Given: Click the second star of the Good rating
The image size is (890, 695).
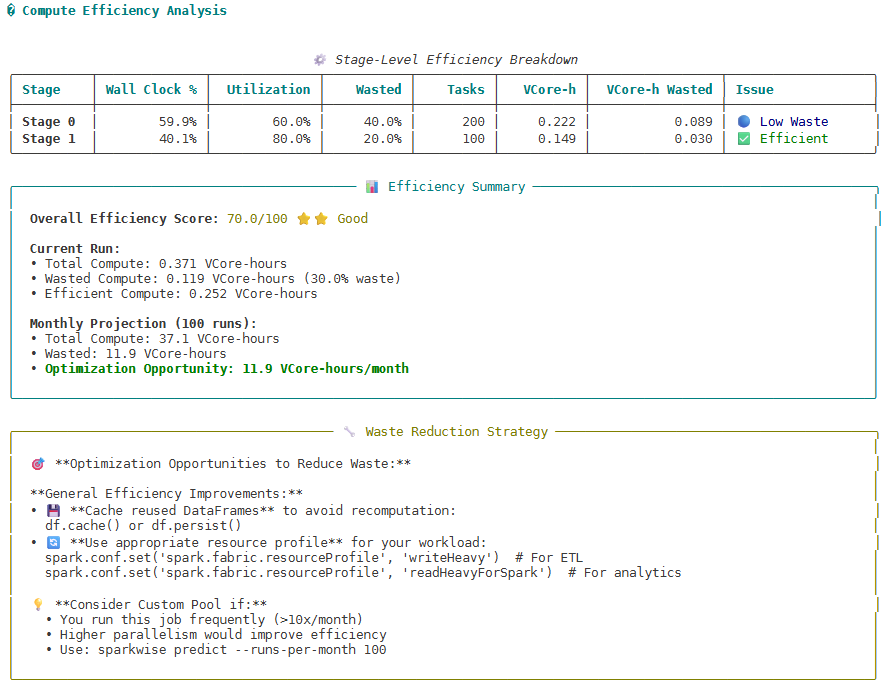Looking at the screenshot, I should [321, 219].
